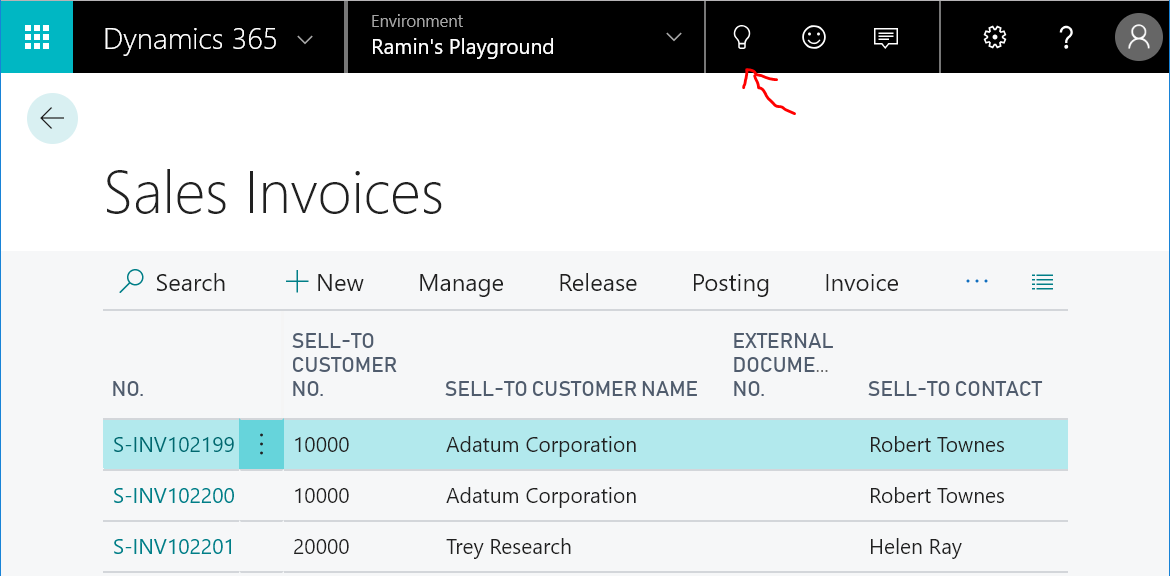This screenshot has height=576, width=1170.
Task: Select Helen Ray contact cell
Action: 916,547
